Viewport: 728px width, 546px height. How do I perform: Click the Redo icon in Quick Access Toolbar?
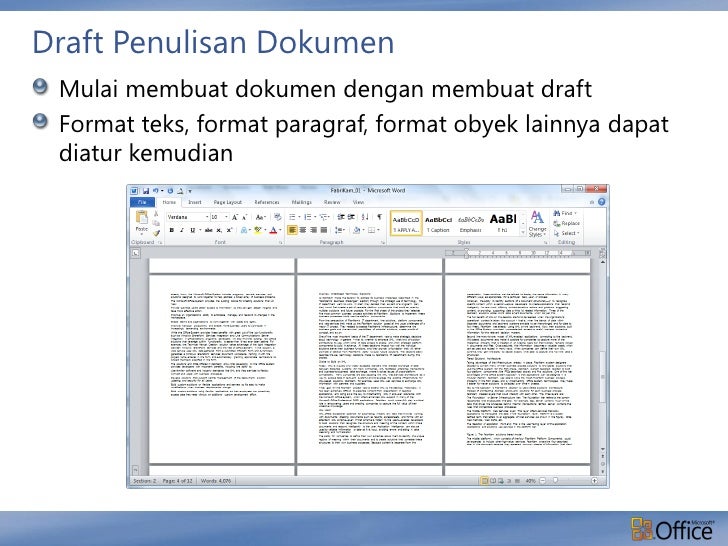pyautogui.click(x=170, y=191)
